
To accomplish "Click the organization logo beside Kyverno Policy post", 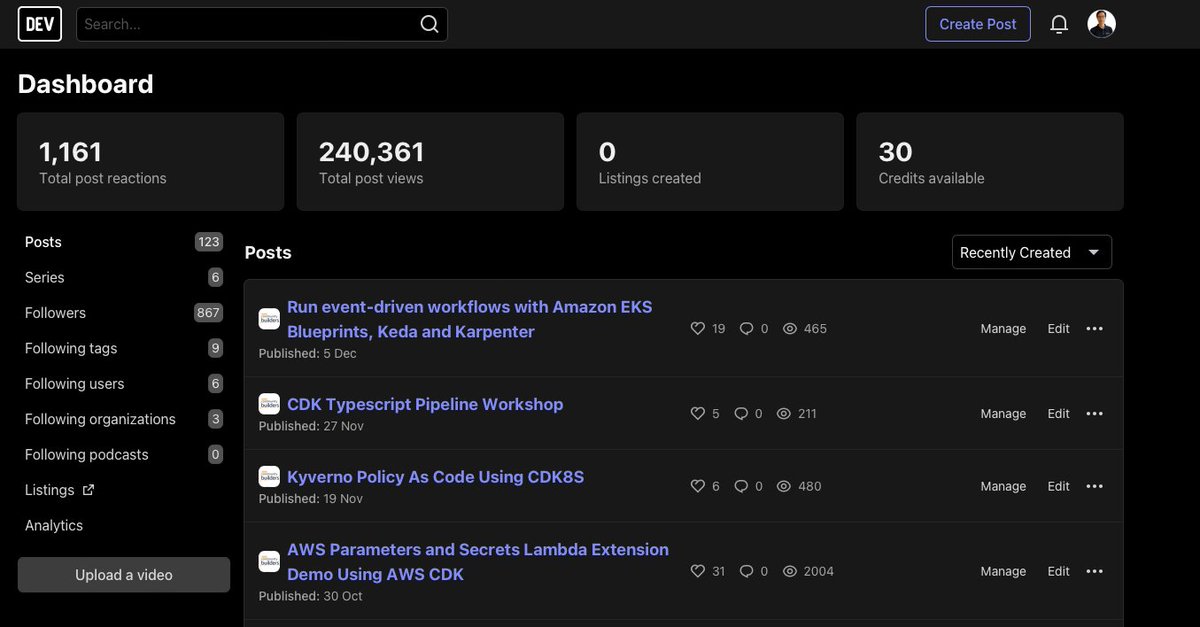I will click(x=269, y=477).
